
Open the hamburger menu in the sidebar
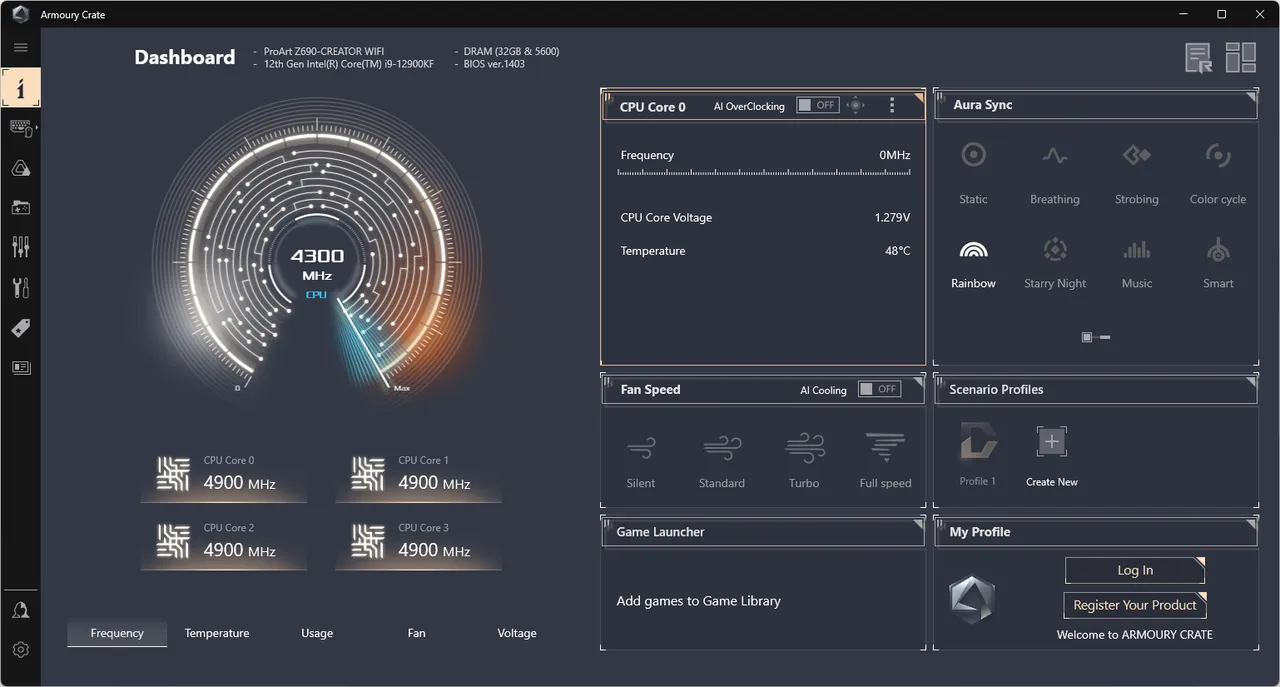tap(20, 47)
